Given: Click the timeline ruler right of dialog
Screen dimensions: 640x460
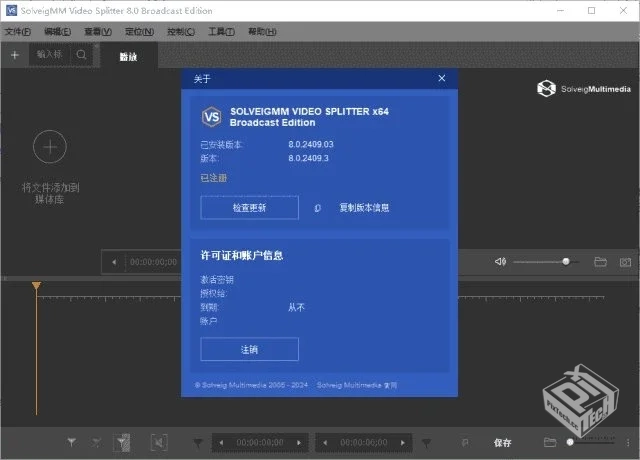Looking at the screenshot, I should click(531, 298).
